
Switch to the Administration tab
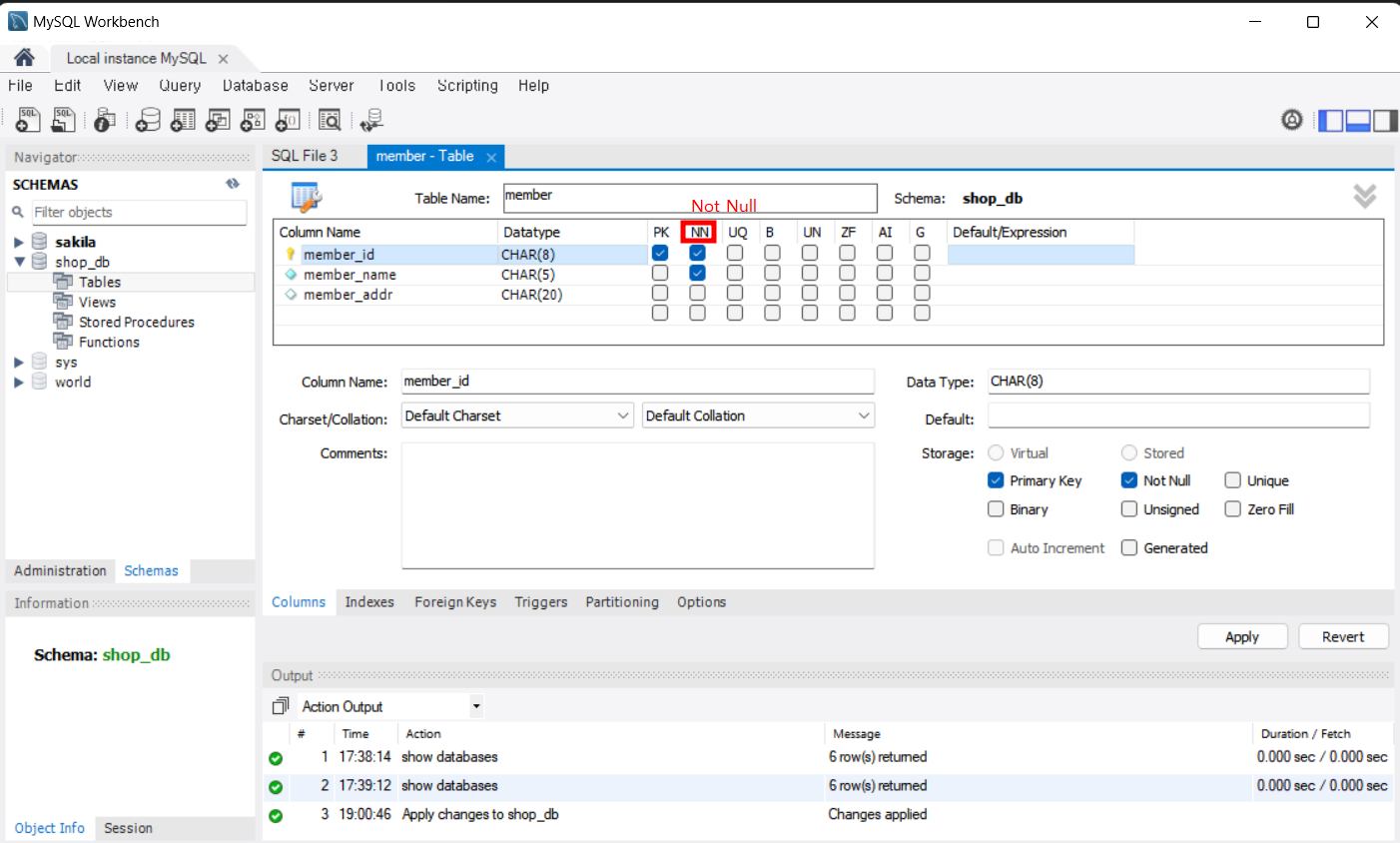60,570
